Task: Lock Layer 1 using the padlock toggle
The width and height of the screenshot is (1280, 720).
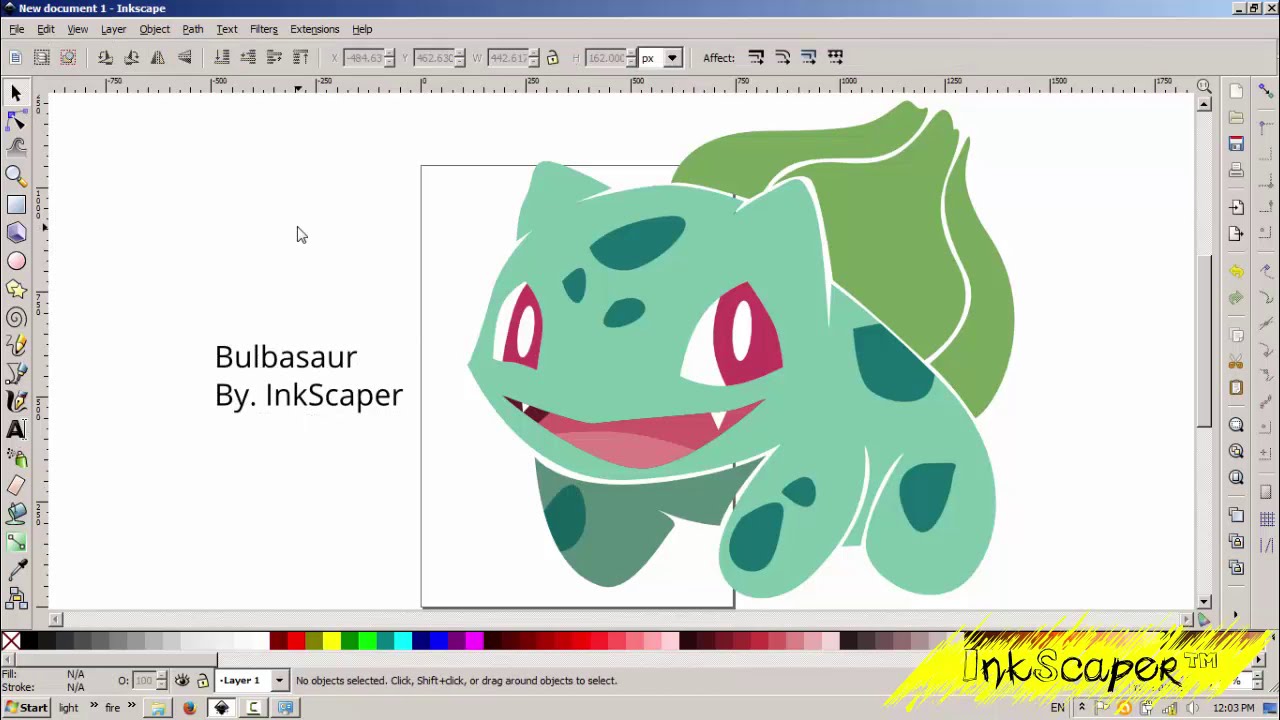Action: [203, 680]
